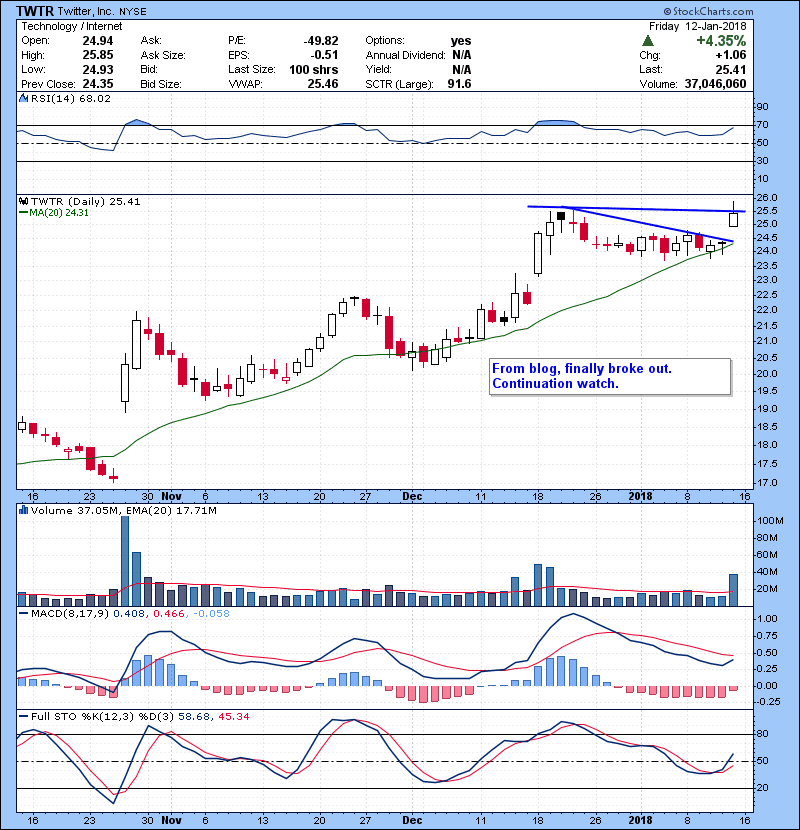800x830 pixels.
Task: Click the Nov label on price chart axis
Action: pyautogui.click(x=172, y=496)
